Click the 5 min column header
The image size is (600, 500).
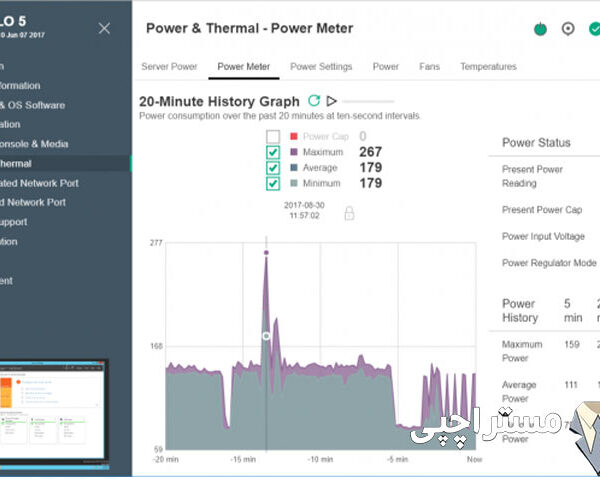pyautogui.click(x=573, y=311)
